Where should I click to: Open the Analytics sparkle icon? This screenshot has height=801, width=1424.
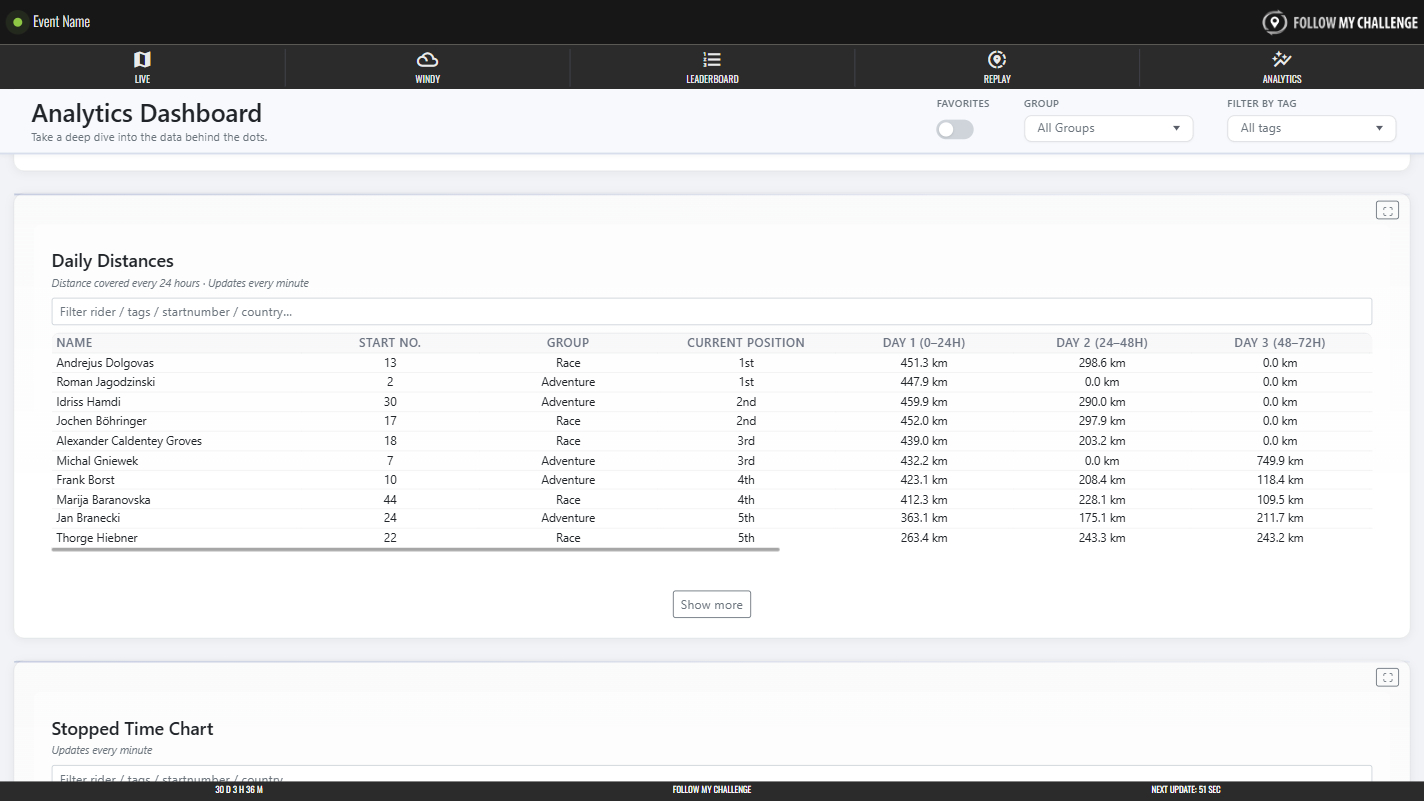[x=1281, y=60]
